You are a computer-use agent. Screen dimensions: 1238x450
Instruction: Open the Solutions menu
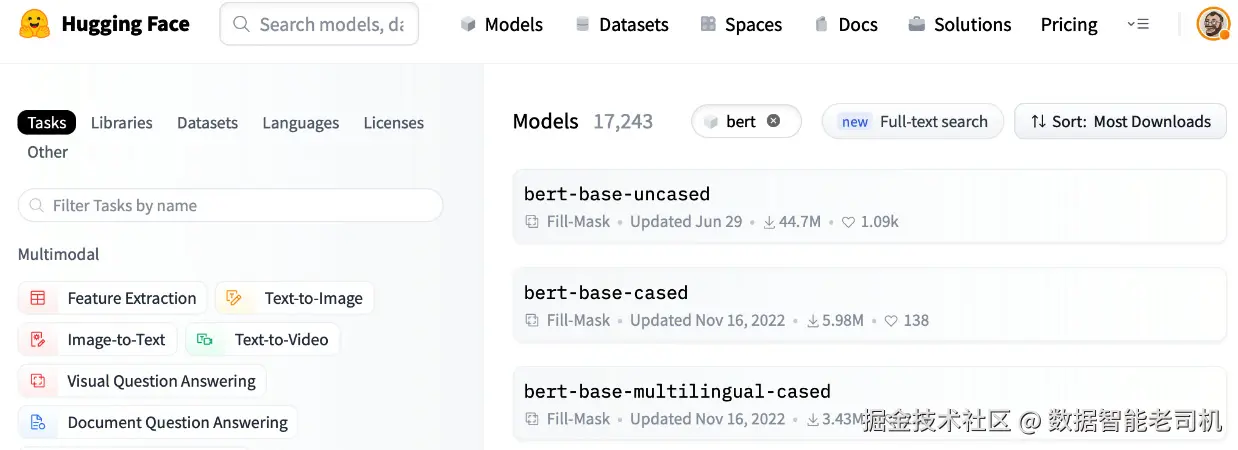pos(959,25)
